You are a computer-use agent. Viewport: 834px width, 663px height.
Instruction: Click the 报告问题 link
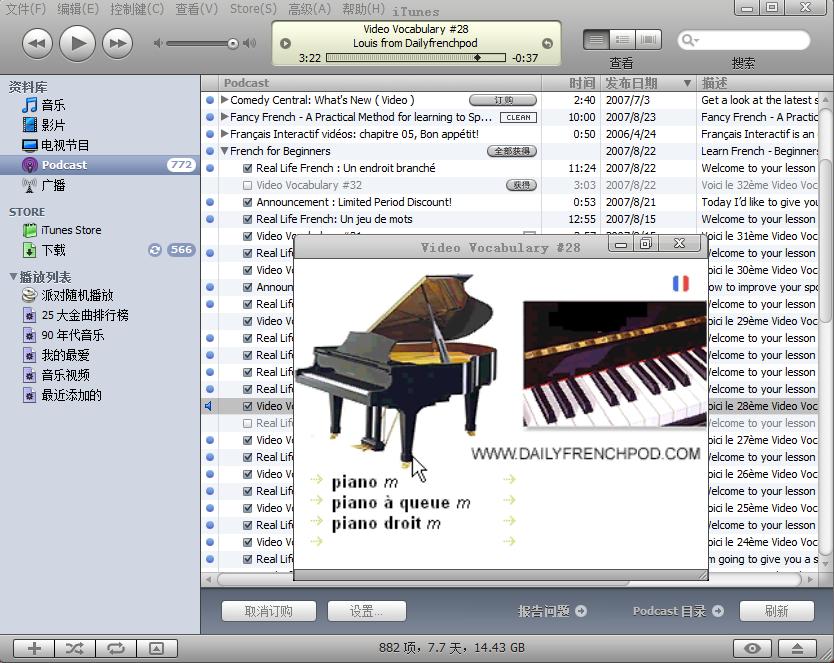(x=552, y=611)
